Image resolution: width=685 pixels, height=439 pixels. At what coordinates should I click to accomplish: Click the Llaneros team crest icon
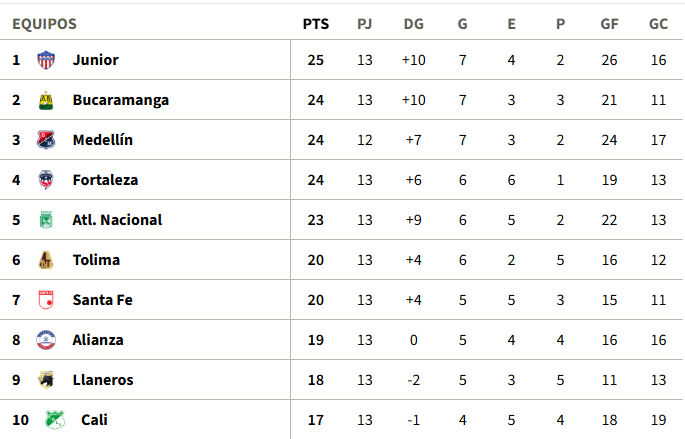pos(46,380)
